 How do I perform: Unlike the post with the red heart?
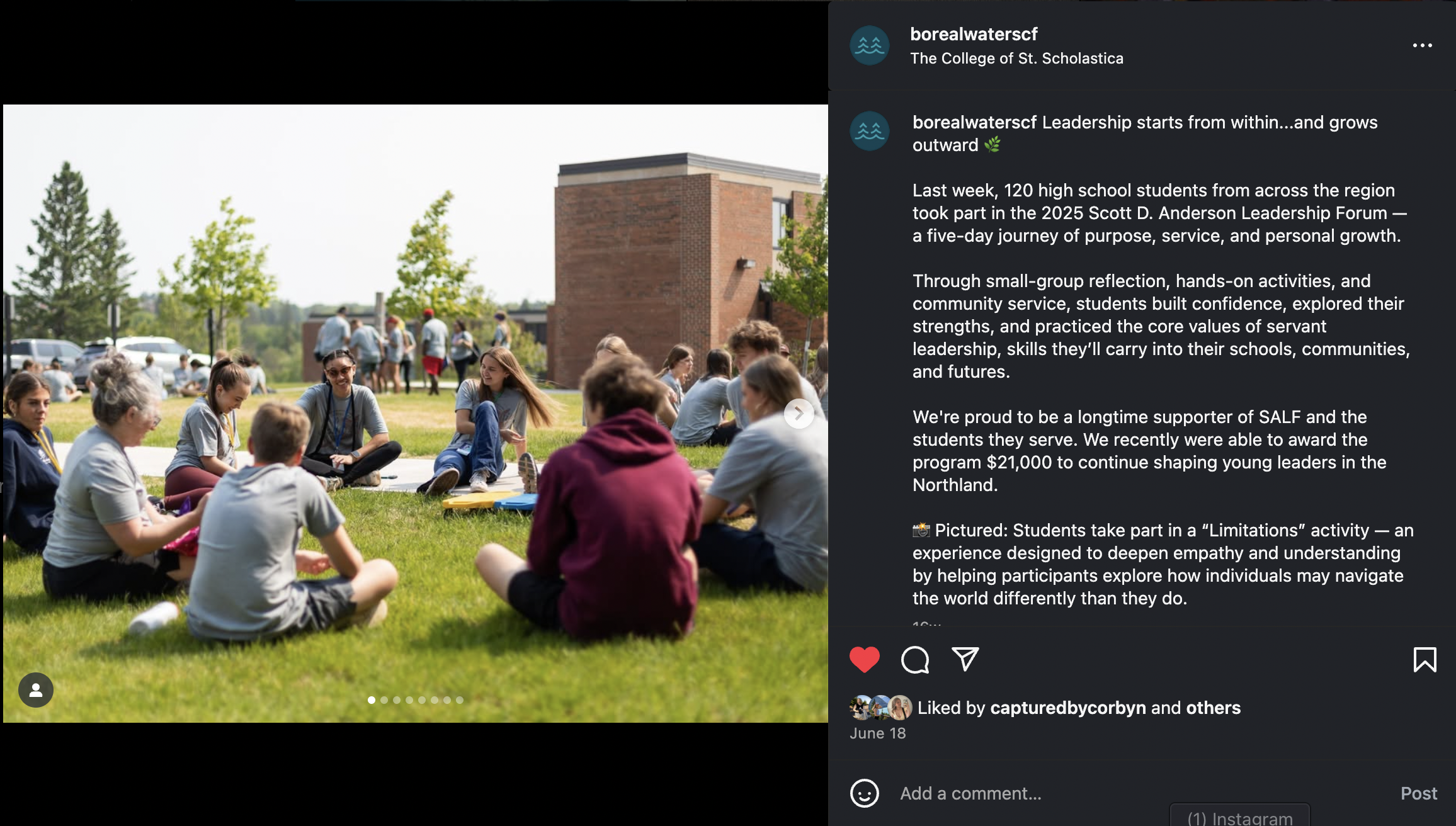[864, 660]
